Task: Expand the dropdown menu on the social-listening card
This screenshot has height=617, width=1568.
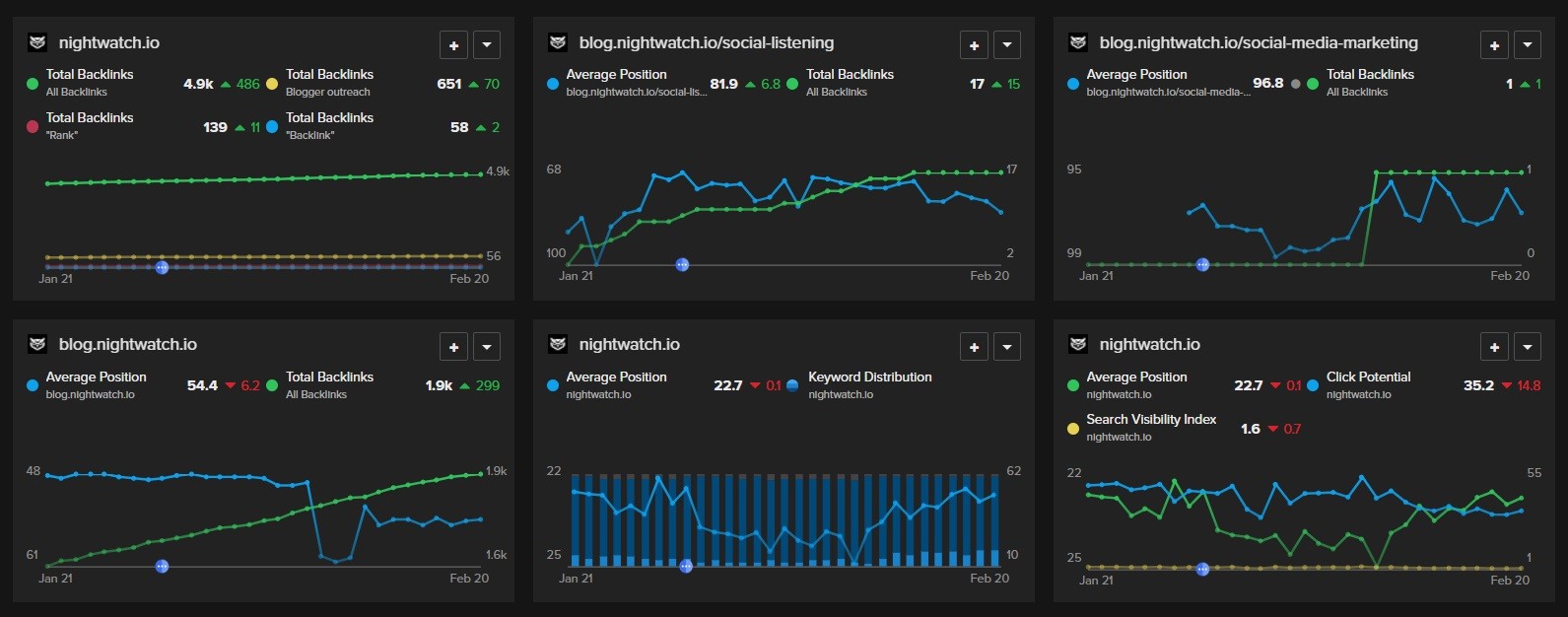Action: pyautogui.click(x=1007, y=45)
